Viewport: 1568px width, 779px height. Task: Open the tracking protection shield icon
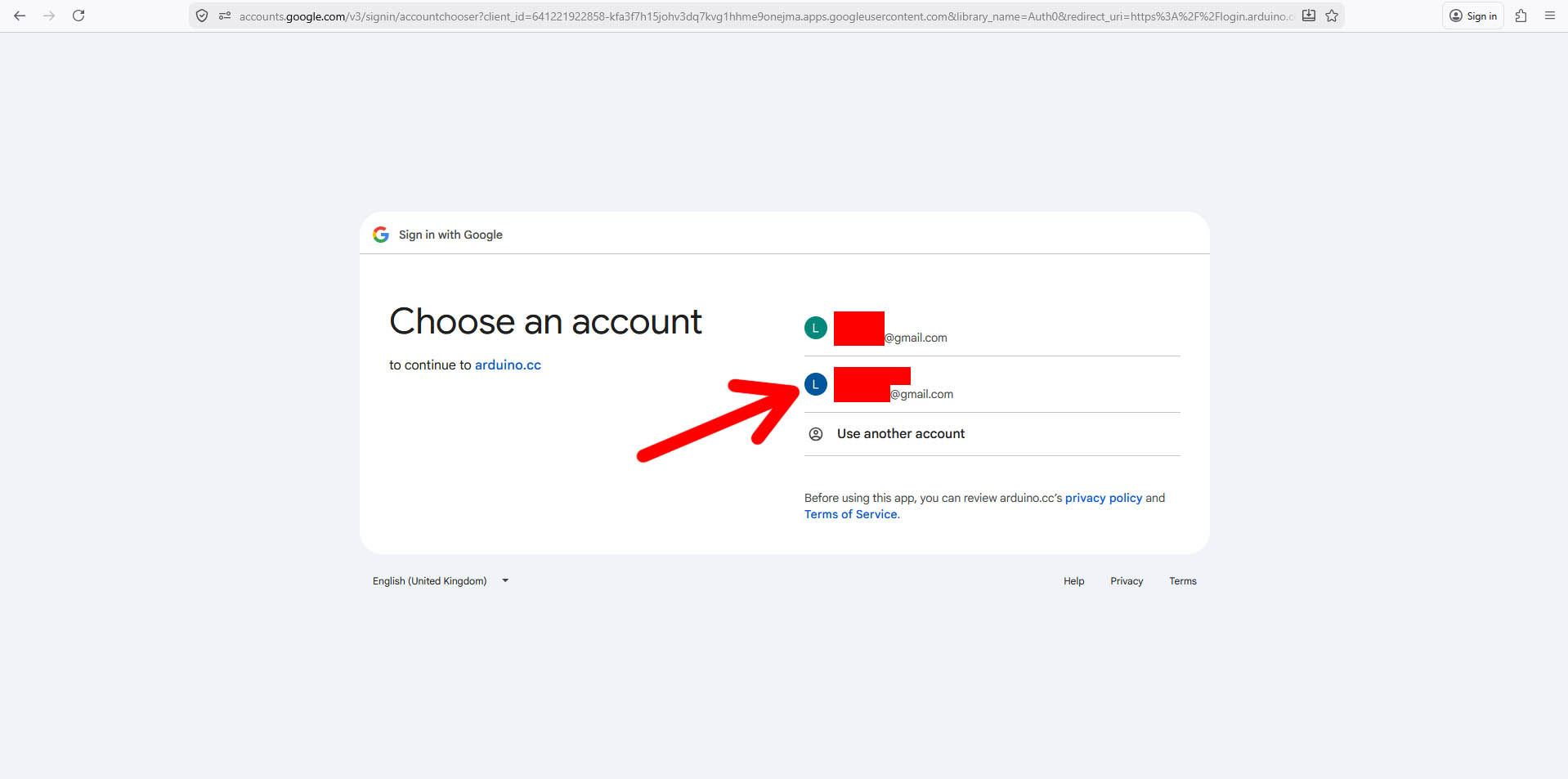tap(202, 16)
